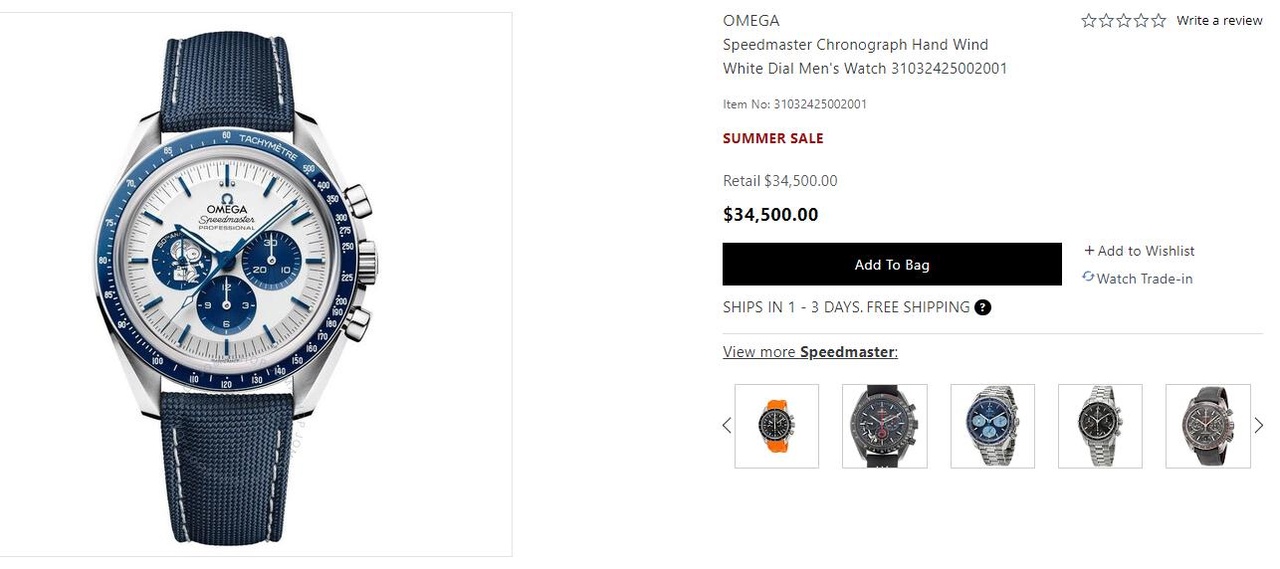Follow the View more Speedmaster link
The height and width of the screenshot is (569, 1280).
[x=810, y=352]
